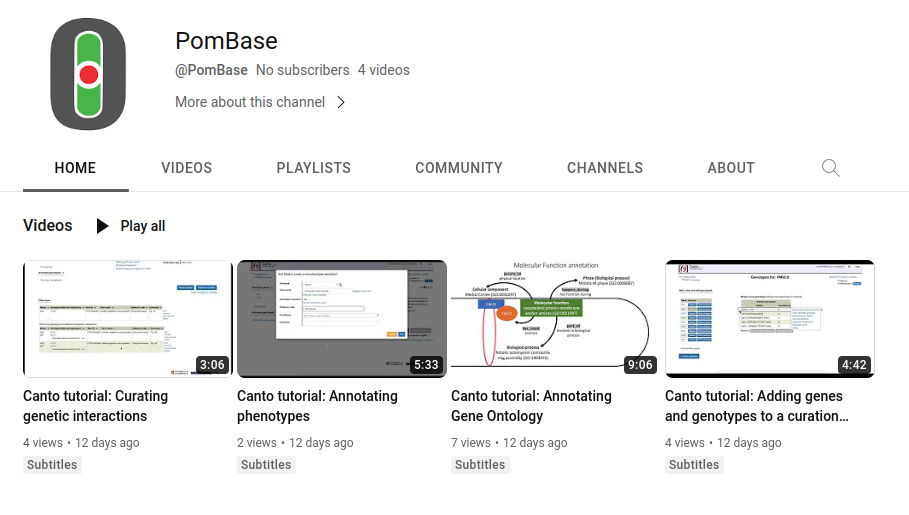Open Annotating phenotypes video thumbnail

click(342, 319)
